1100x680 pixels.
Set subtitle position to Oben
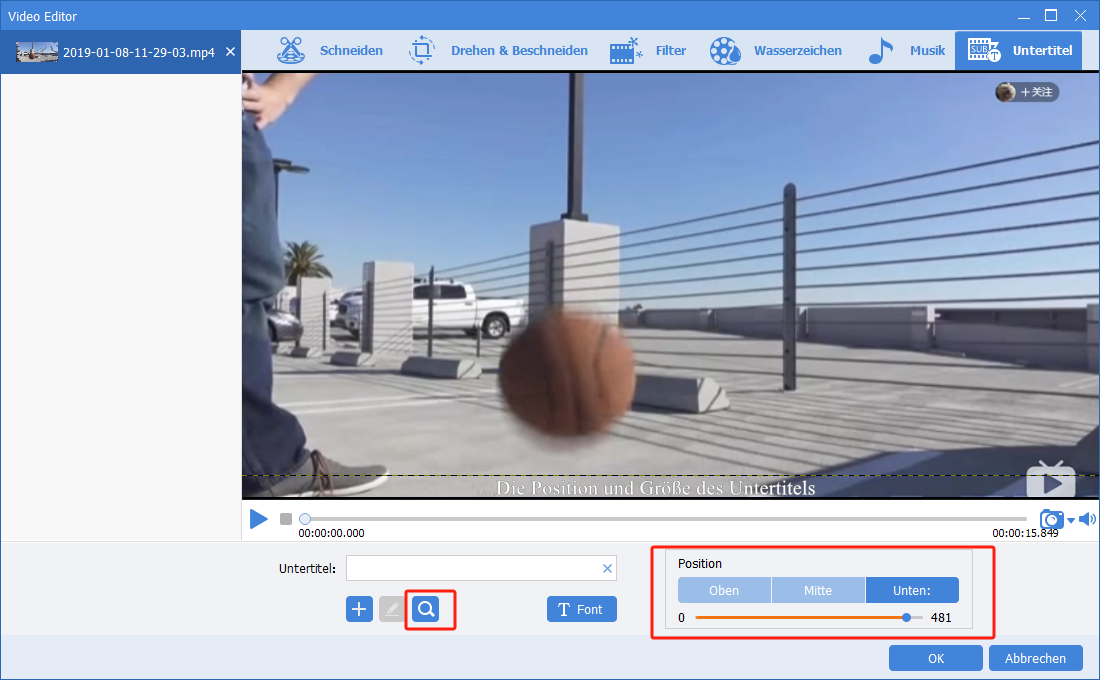pyautogui.click(x=724, y=590)
